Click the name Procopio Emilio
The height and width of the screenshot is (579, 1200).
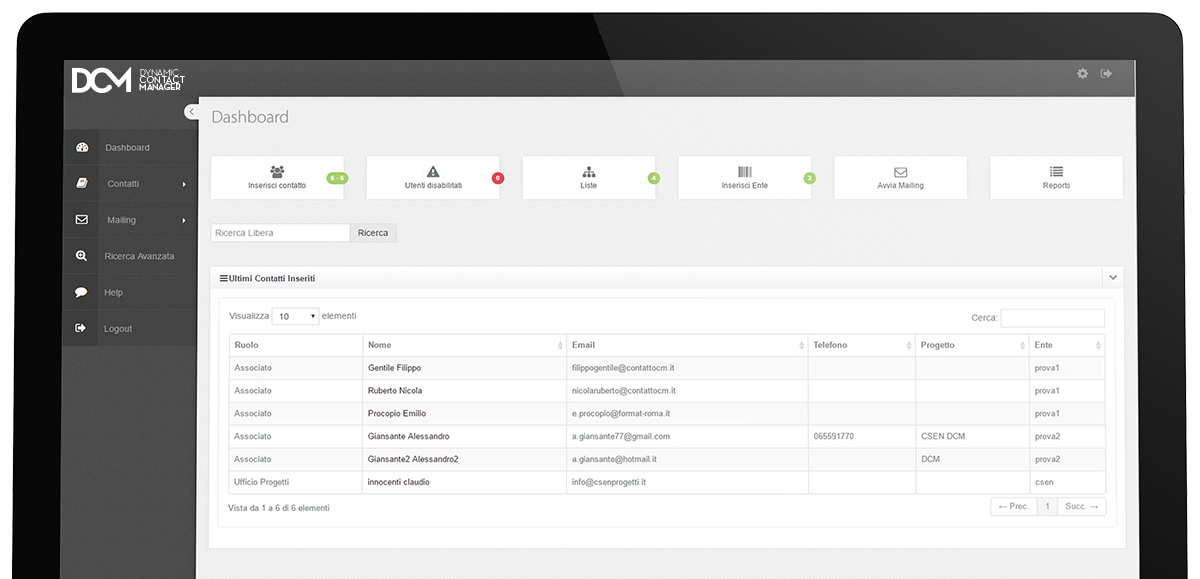(x=397, y=414)
